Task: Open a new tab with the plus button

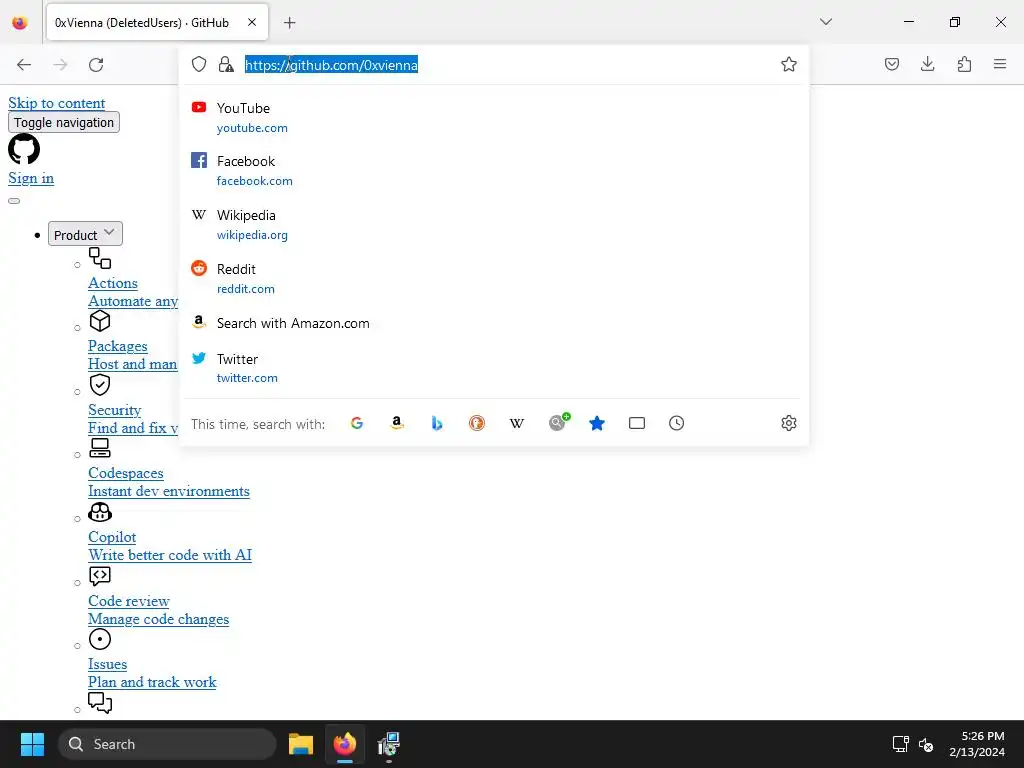Action: click(x=289, y=23)
